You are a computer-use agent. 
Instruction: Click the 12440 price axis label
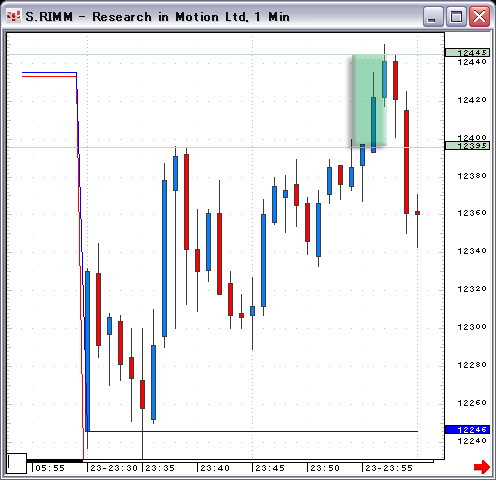point(472,62)
